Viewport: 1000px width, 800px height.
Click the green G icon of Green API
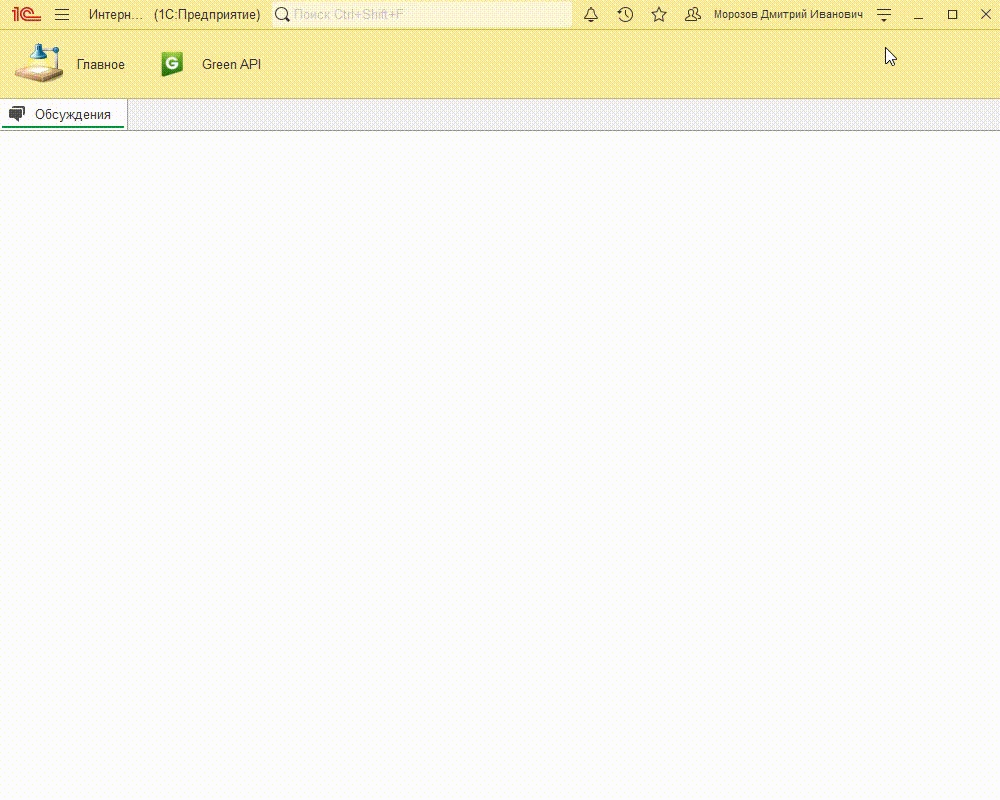point(172,64)
